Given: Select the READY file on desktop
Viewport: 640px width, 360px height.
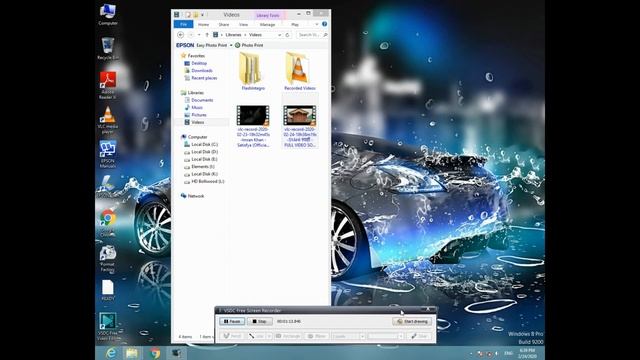Looking at the screenshot, I should (108, 291).
